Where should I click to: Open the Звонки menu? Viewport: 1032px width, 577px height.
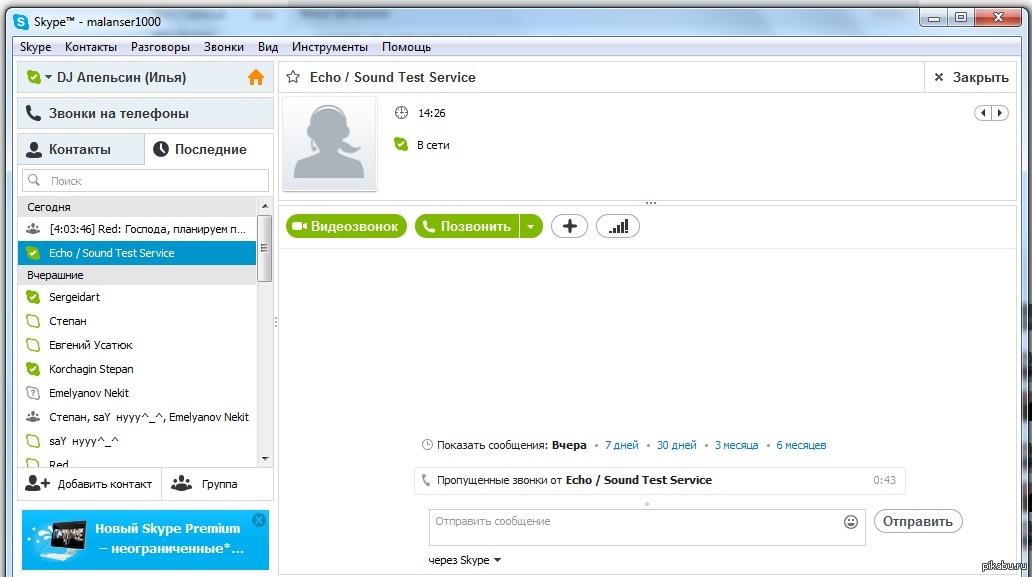point(224,47)
